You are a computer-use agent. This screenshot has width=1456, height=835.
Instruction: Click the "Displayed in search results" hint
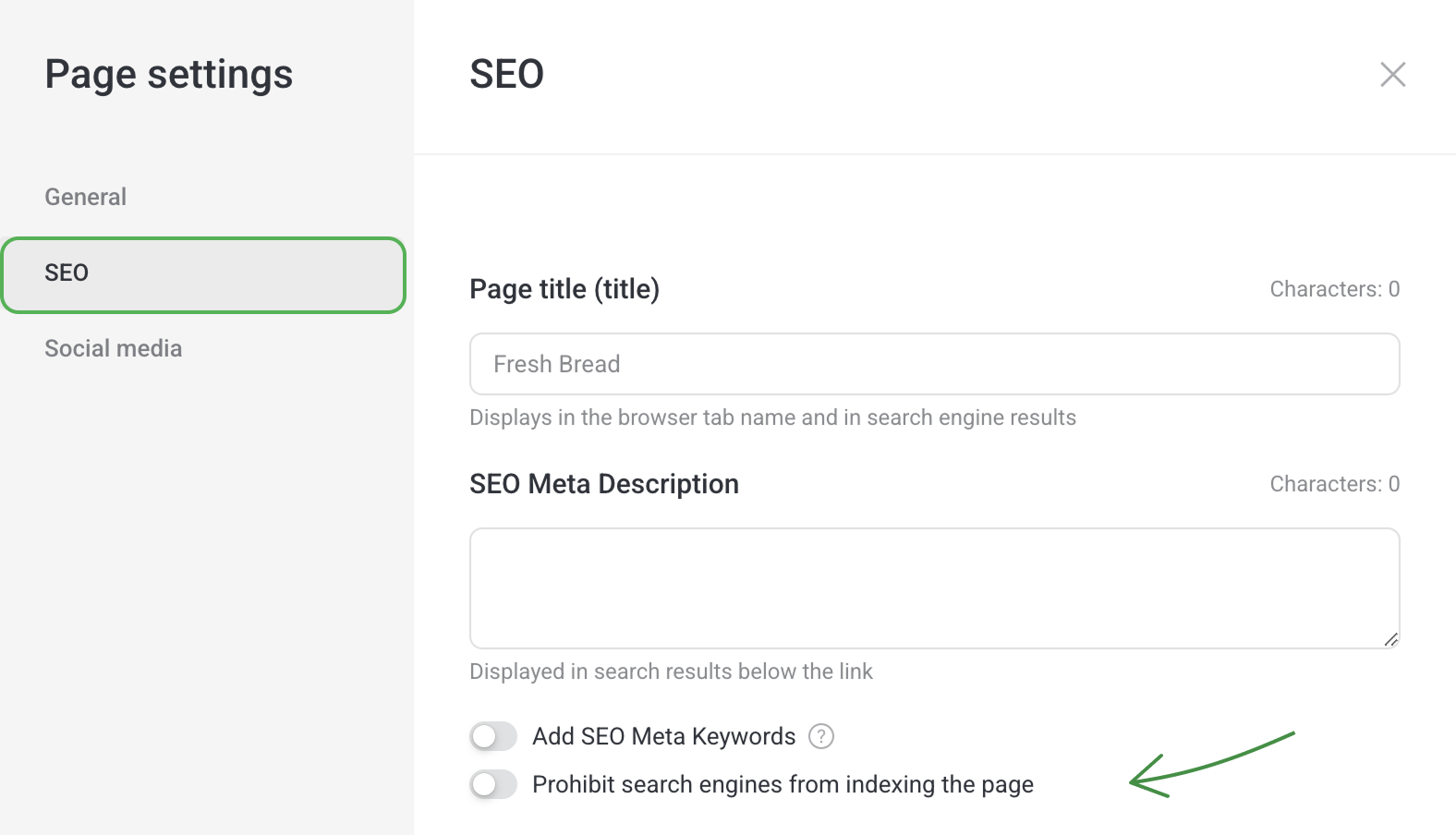(x=671, y=672)
